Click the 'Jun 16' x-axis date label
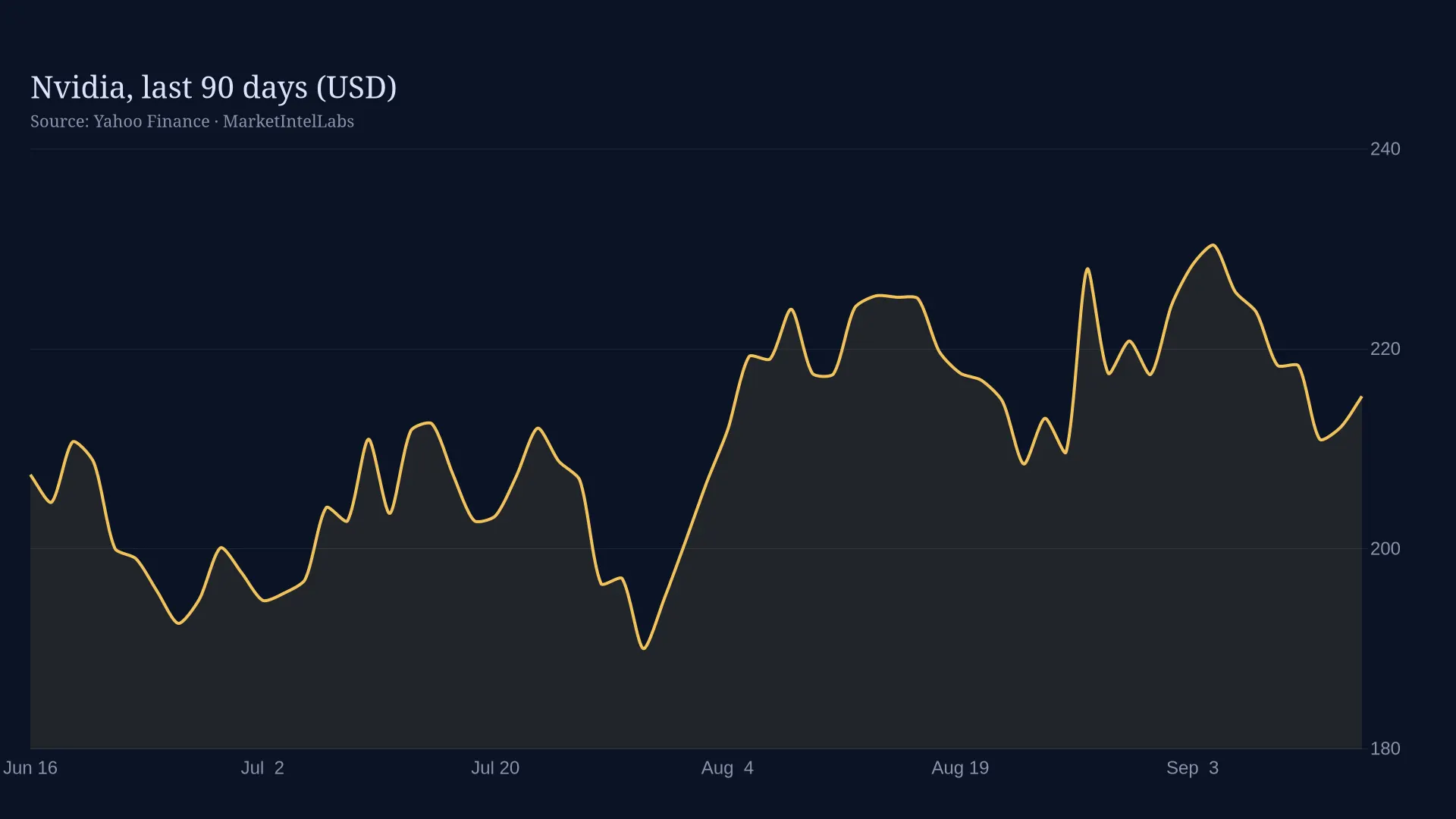 (x=30, y=767)
